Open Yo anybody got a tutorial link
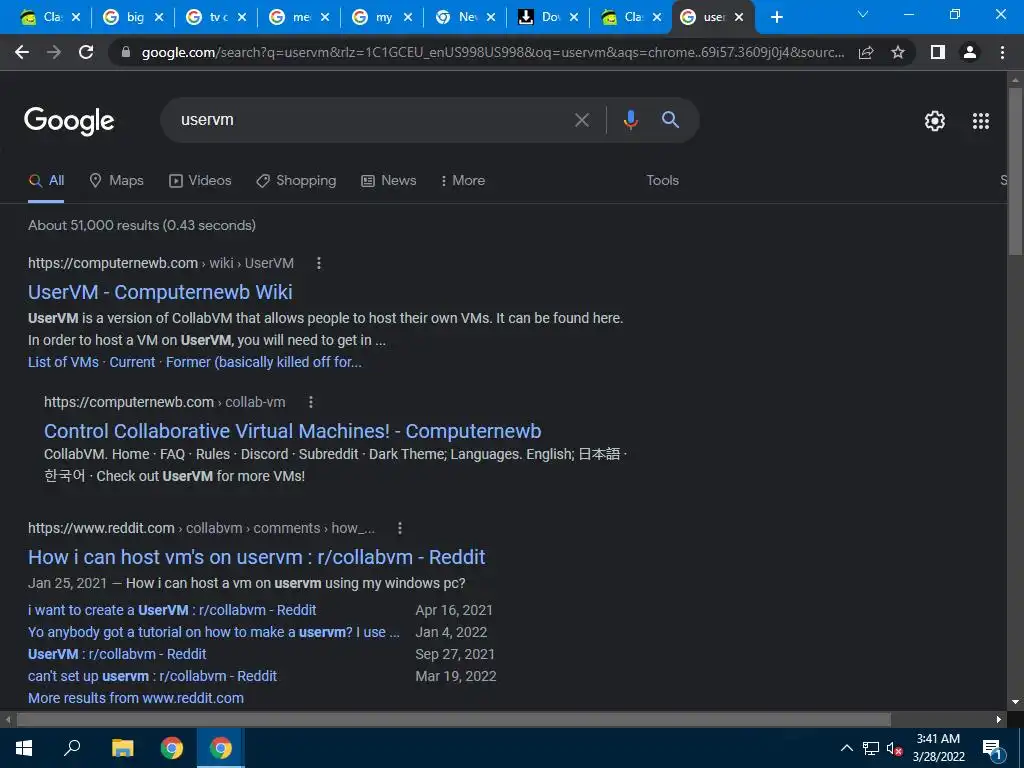The height and width of the screenshot is (768, 1024). [x=214, y=633]
